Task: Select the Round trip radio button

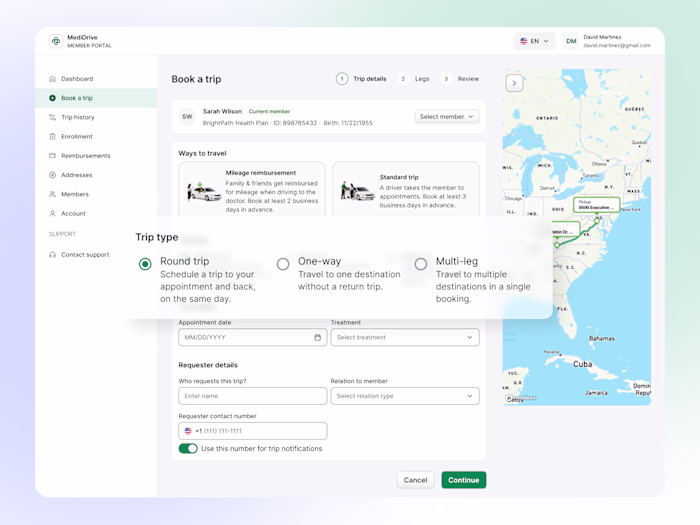Action: [145, 264]
